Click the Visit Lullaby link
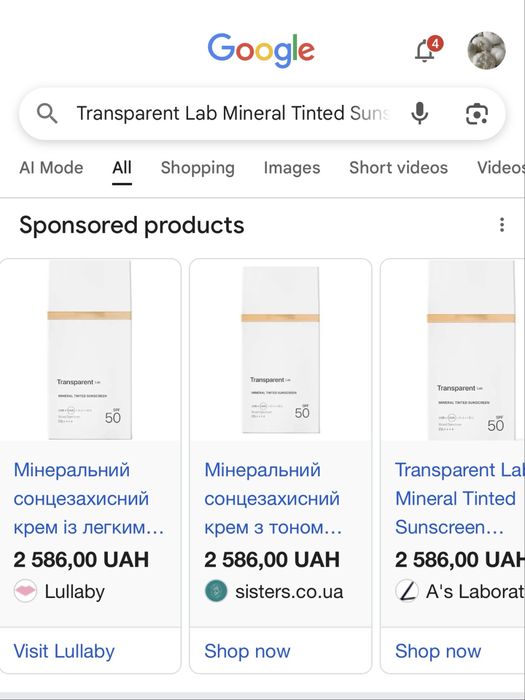The width and height of the screenshot is (525, 700). pyautogui.click(x=64, y=651)
